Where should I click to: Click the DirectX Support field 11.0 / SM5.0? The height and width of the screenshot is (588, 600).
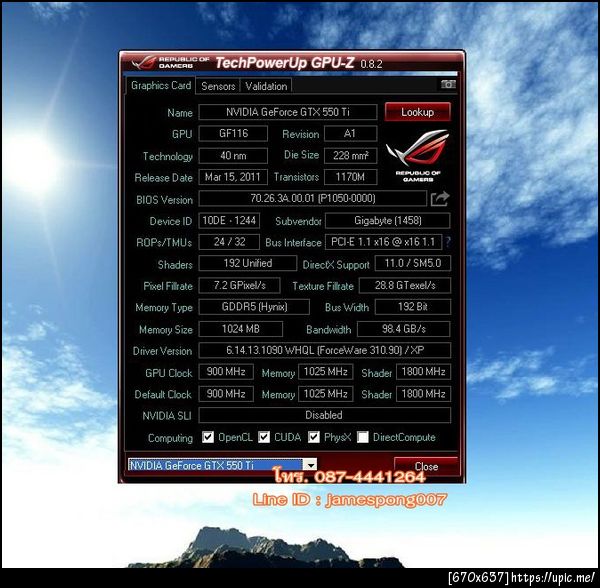click(412, 263)
